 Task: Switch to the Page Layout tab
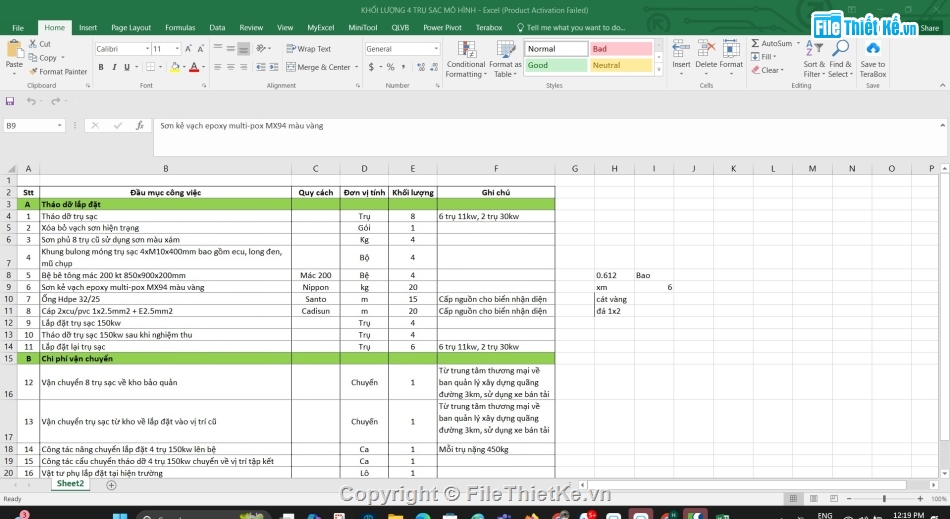point(131,28)
